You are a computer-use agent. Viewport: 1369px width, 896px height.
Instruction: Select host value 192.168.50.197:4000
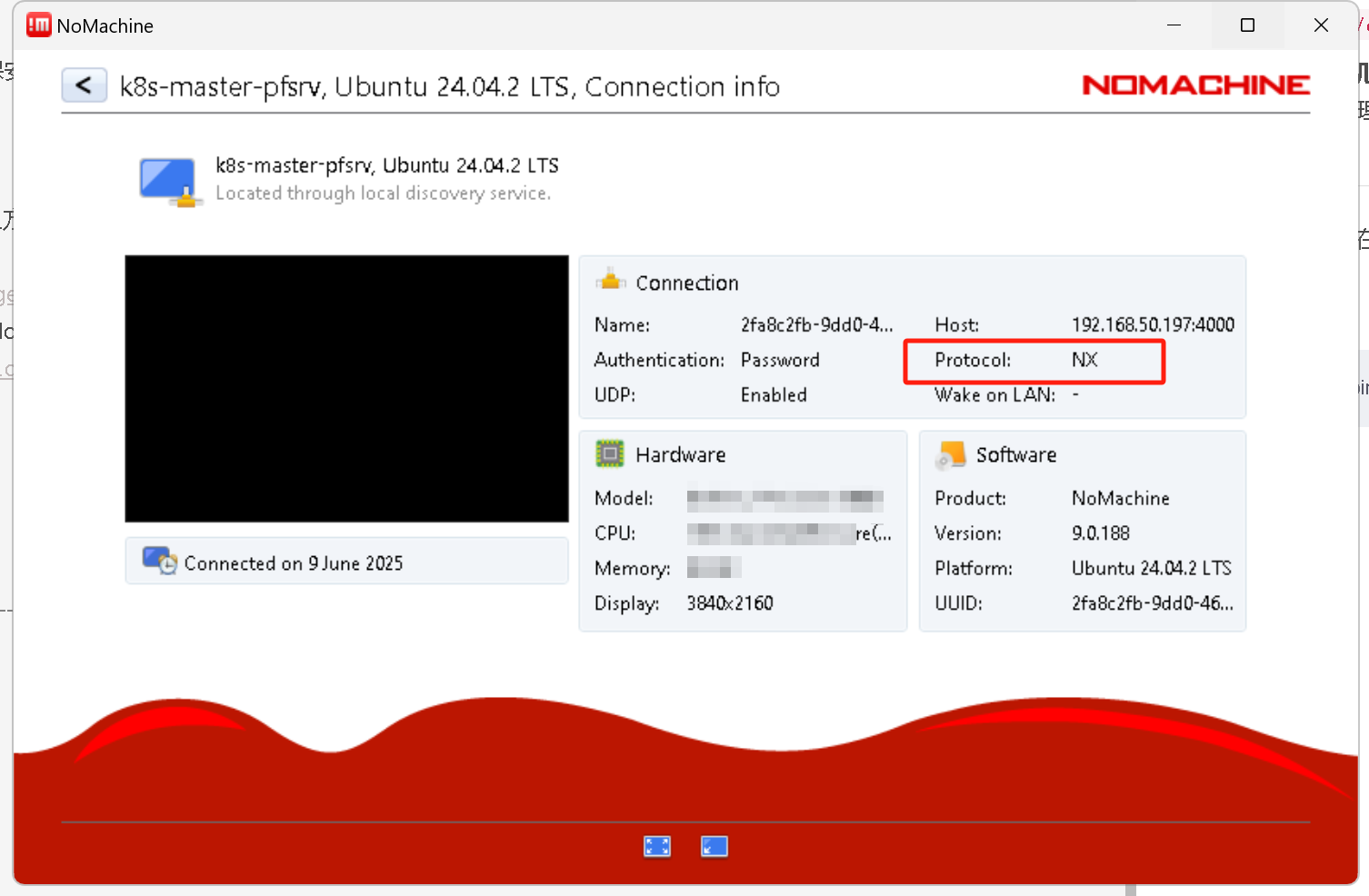pyautogui.click(x=1153, y=324)
